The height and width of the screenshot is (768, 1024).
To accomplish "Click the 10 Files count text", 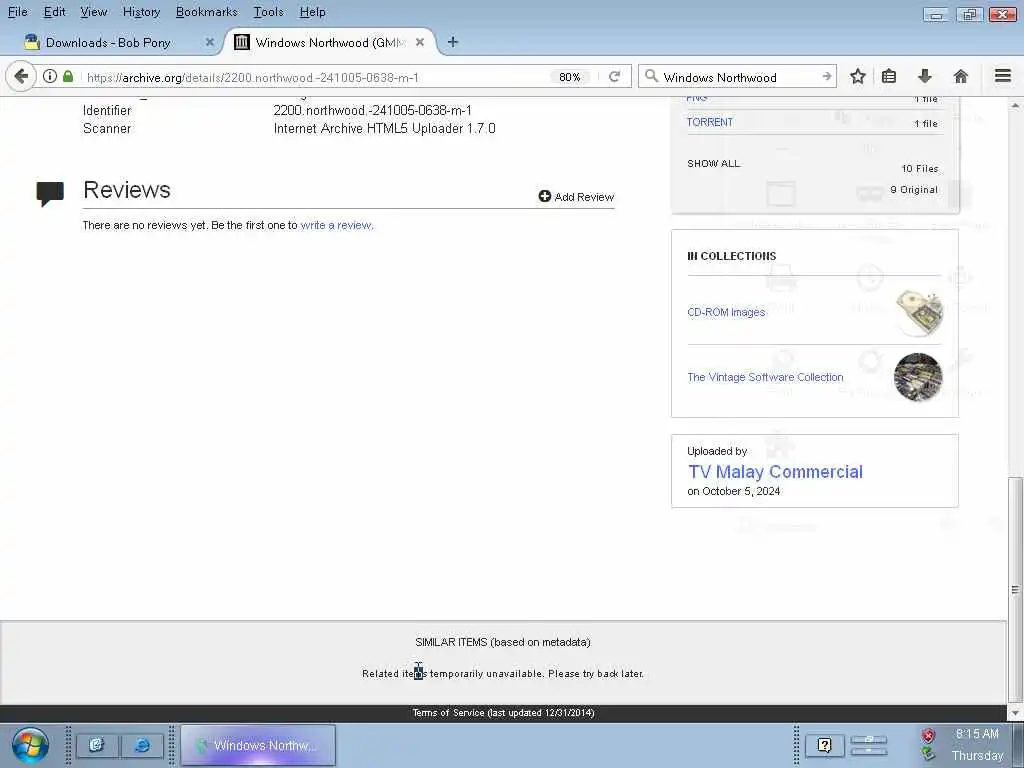I will [x=920, y=168].
